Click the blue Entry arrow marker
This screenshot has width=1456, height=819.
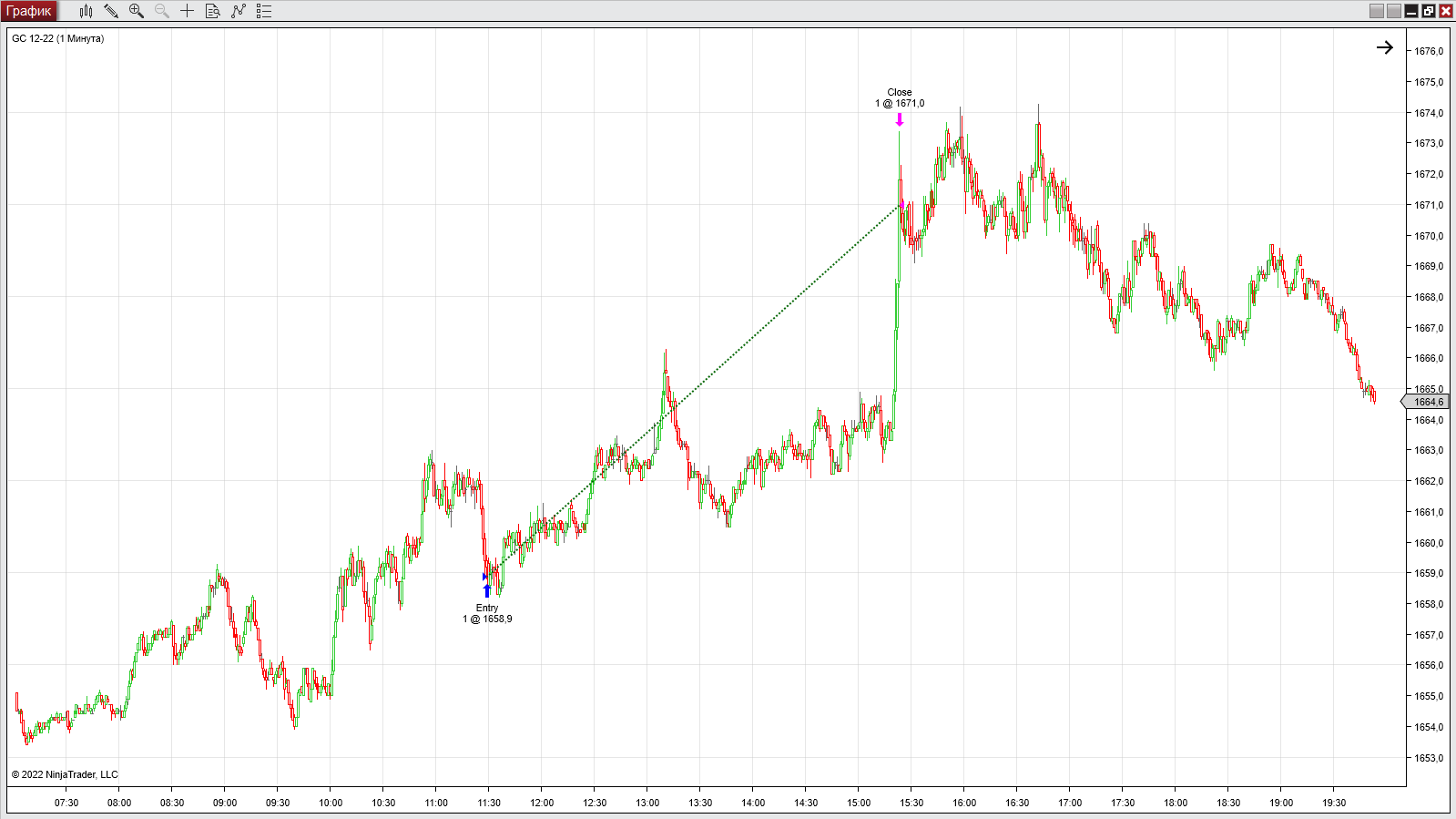[487, 590]
